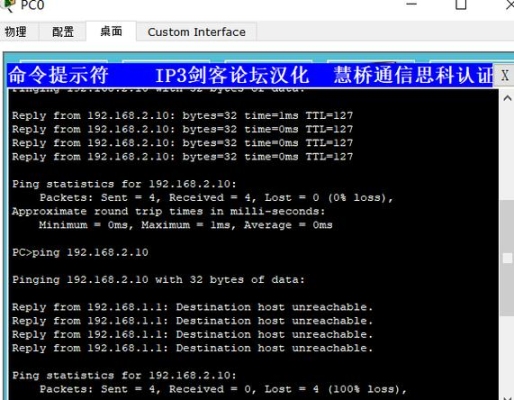
Task: Click the 'Pinging 192.168.2.10 with 32 bytes of data:' line below PC>ping
Action: pos(158,279)
